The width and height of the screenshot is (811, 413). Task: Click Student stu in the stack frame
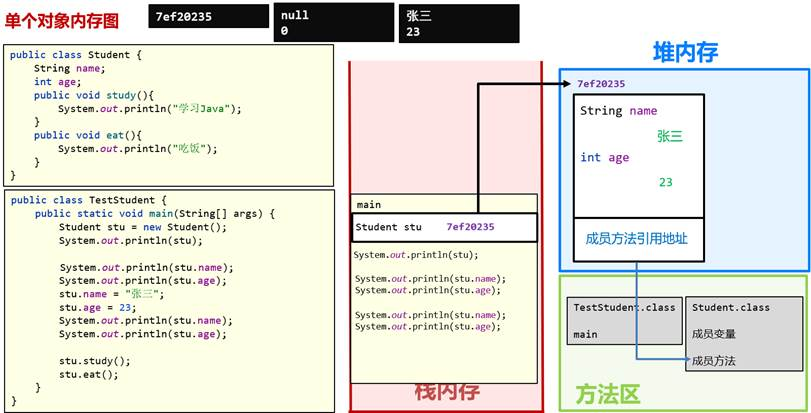[388, 227]
